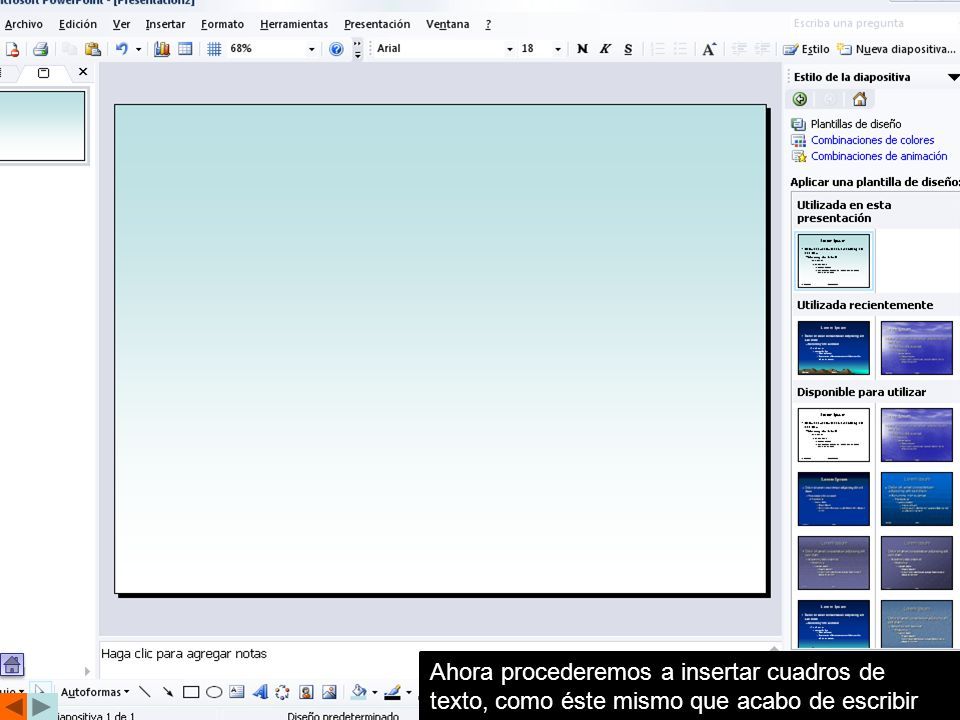
Task: Click the Plantillas de diseño link
Action: point(856,124)
